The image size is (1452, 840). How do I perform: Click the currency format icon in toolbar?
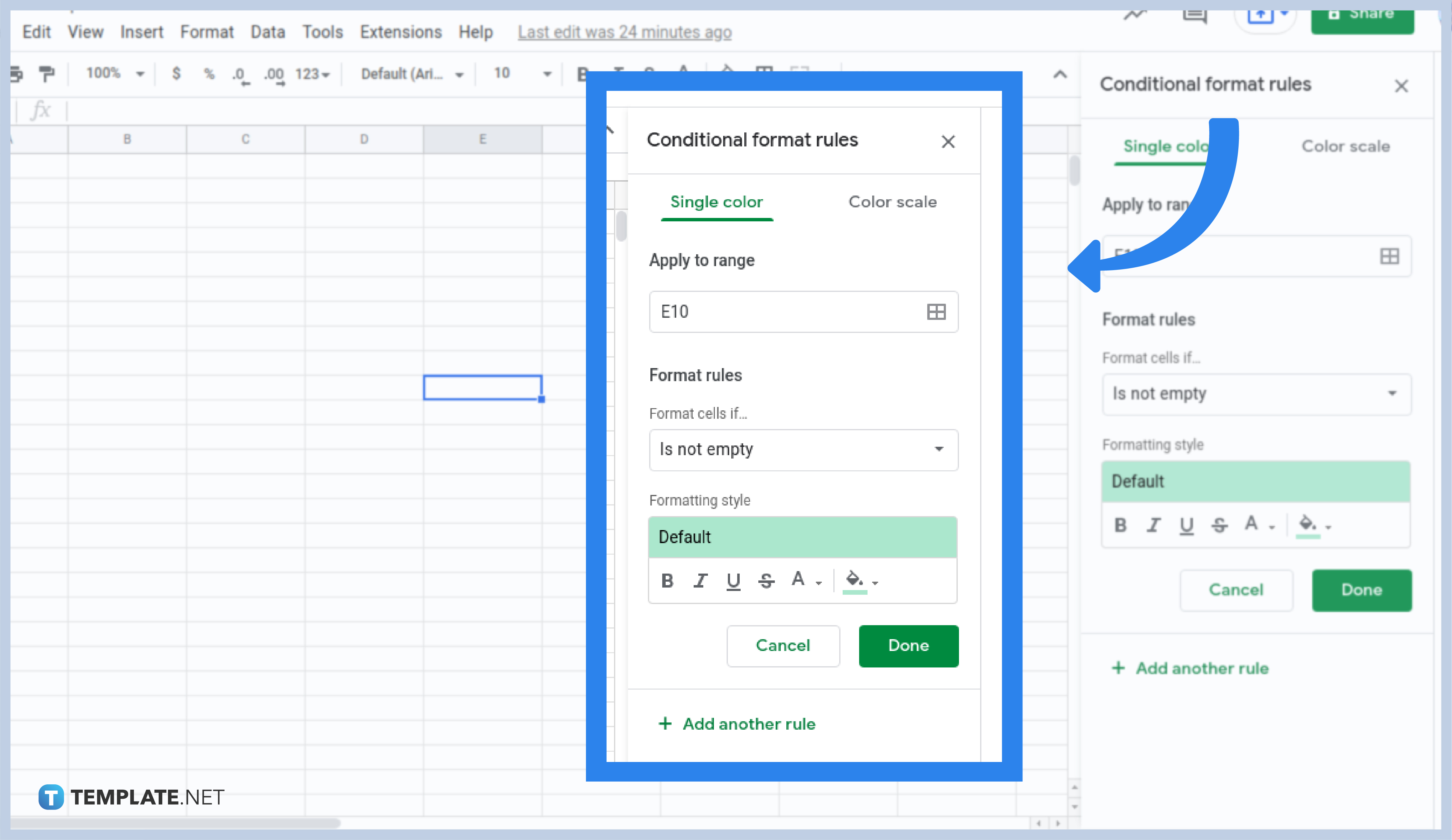[176, 74]
